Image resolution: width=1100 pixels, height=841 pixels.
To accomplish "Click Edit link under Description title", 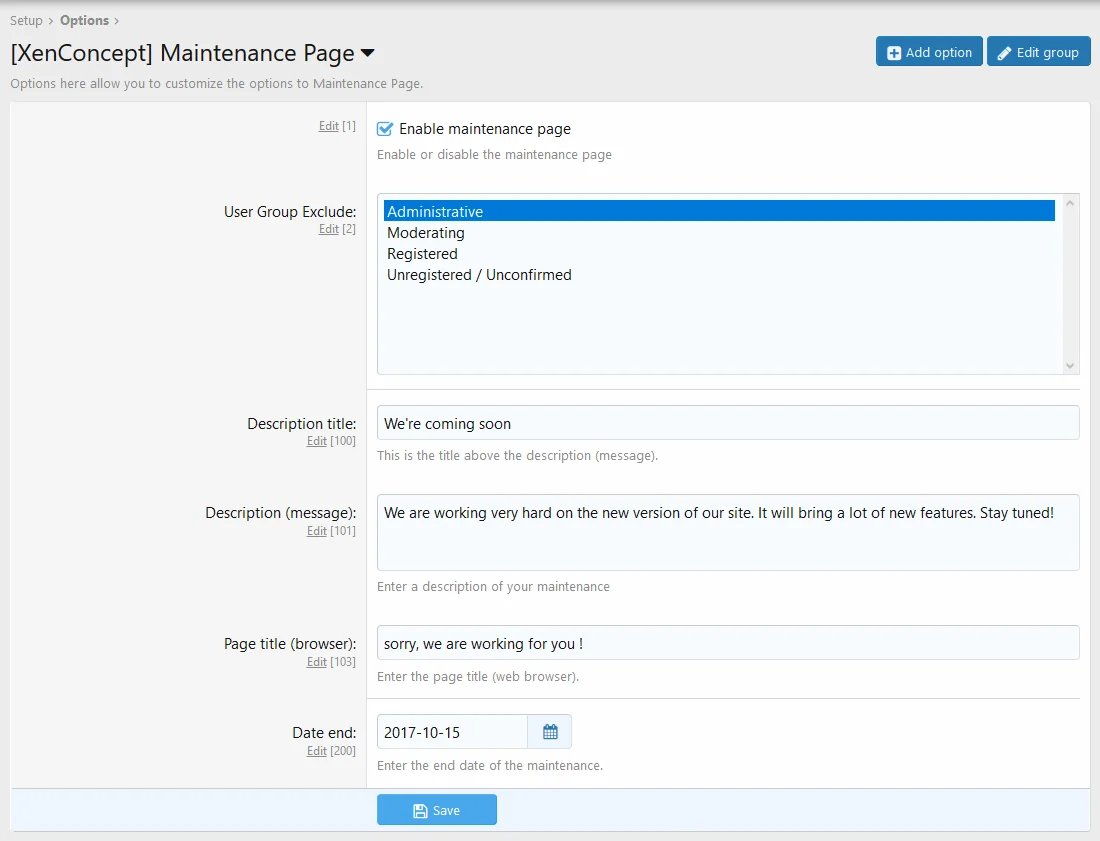I will point(316,441).
